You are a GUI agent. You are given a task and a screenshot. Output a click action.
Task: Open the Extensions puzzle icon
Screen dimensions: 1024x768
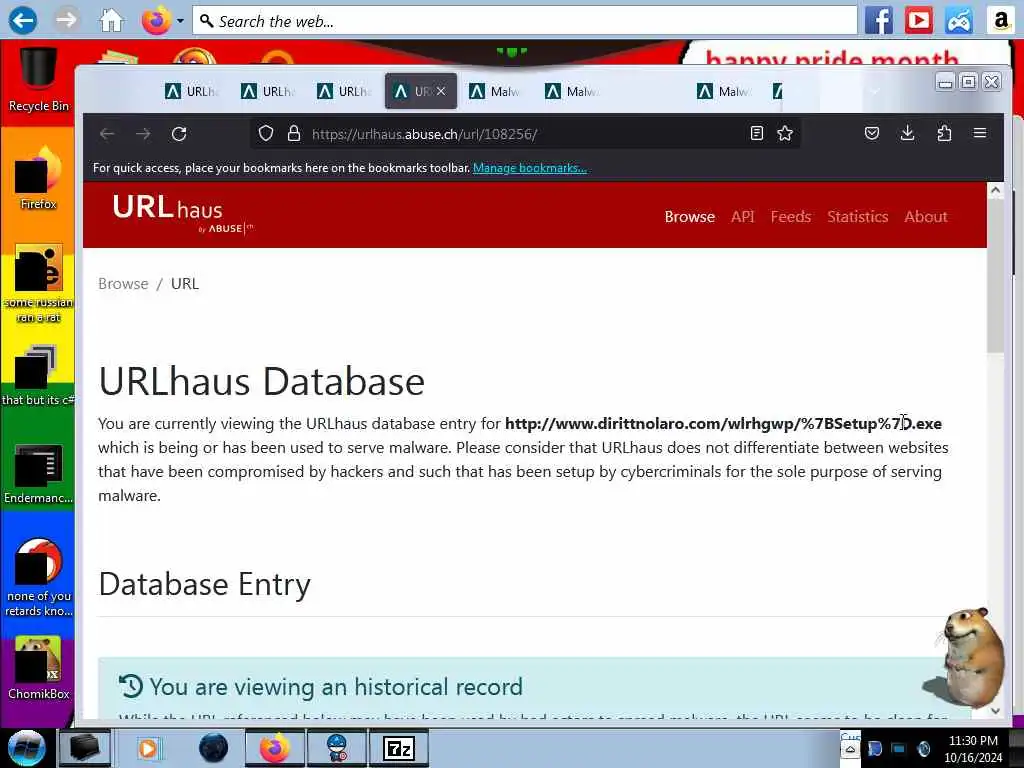(x=944, y=134)
